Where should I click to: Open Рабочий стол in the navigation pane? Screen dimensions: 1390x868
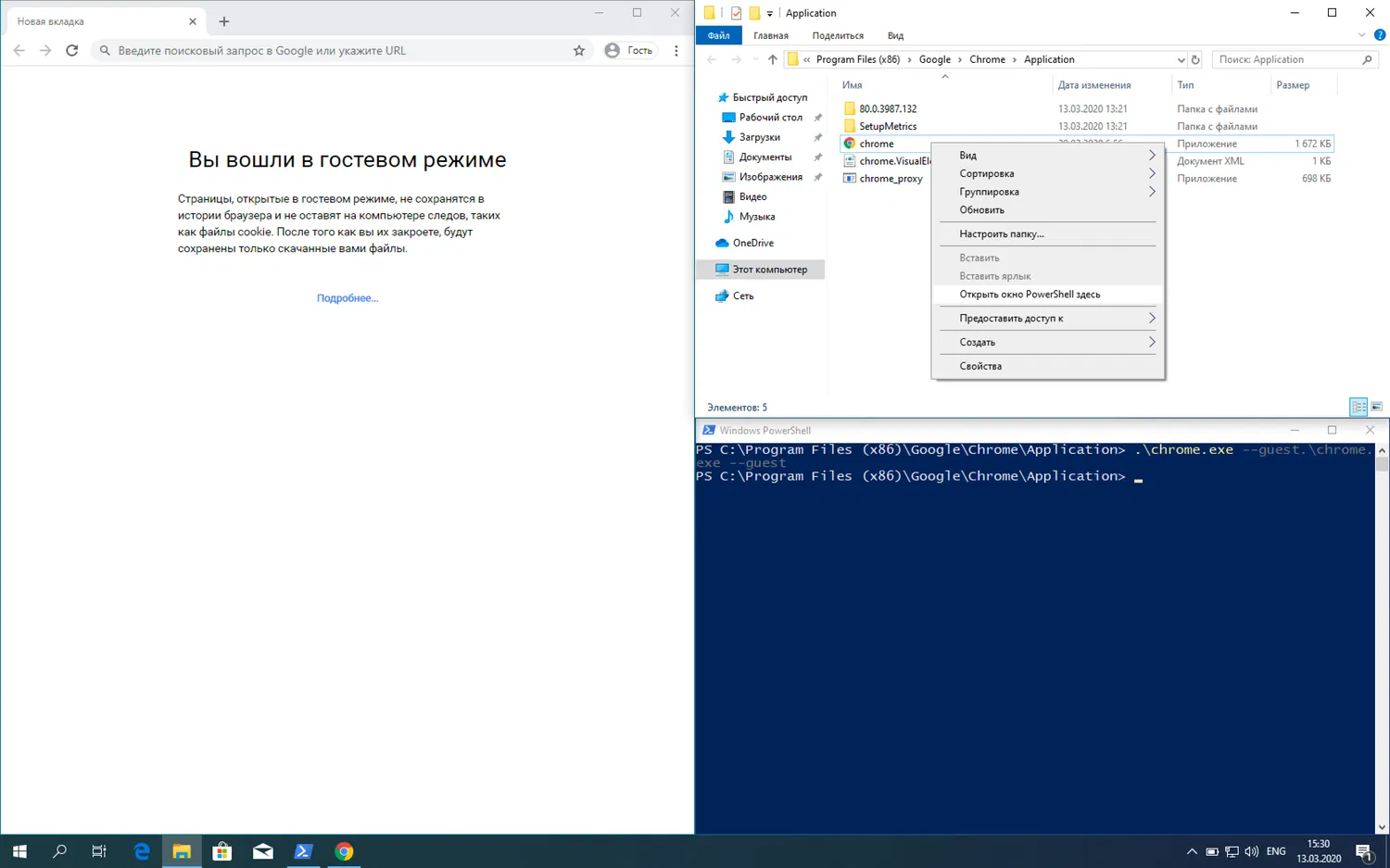[x=770, y=118]
